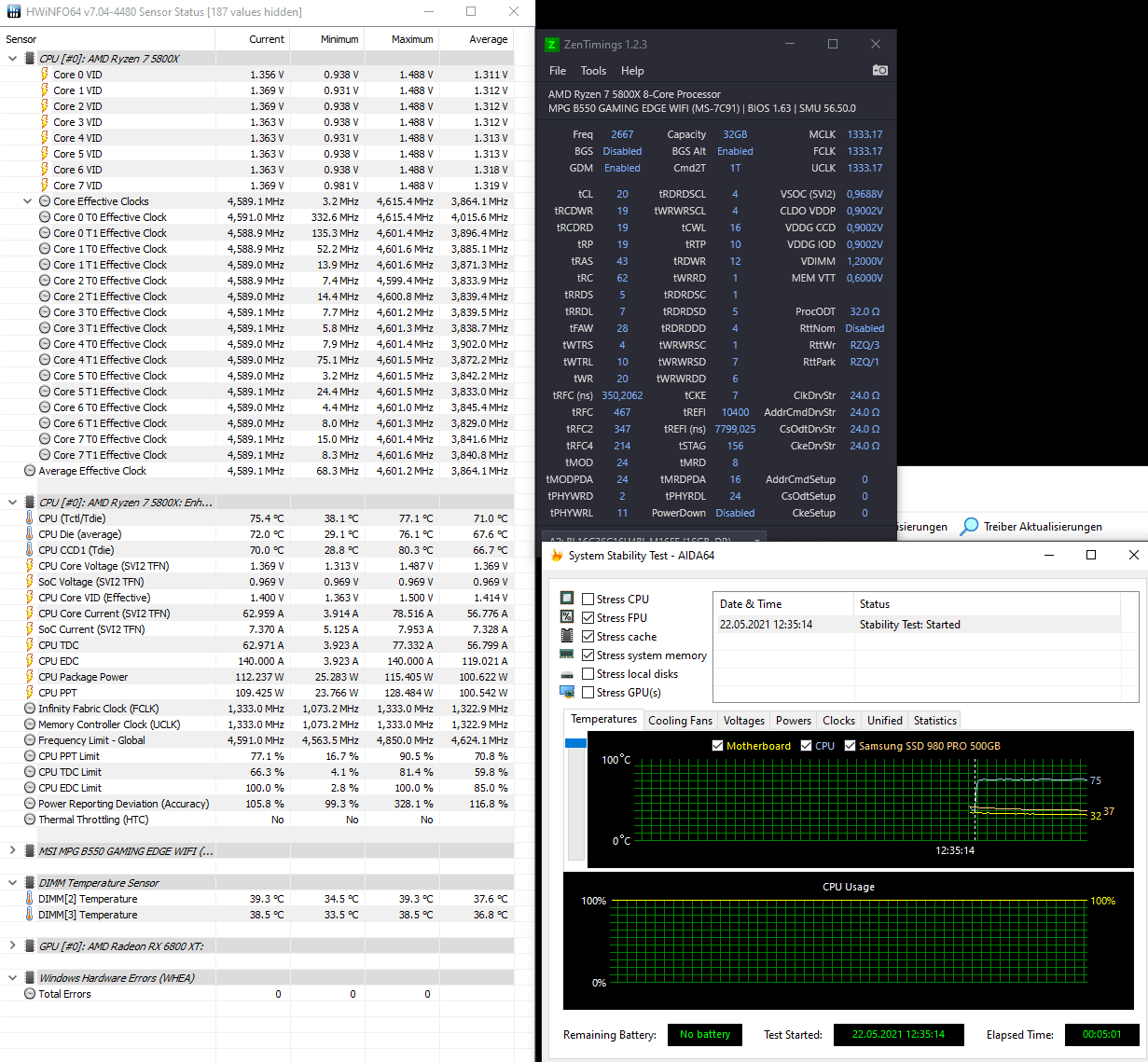Switch to the Cooling Fans tab

(680, 721)
